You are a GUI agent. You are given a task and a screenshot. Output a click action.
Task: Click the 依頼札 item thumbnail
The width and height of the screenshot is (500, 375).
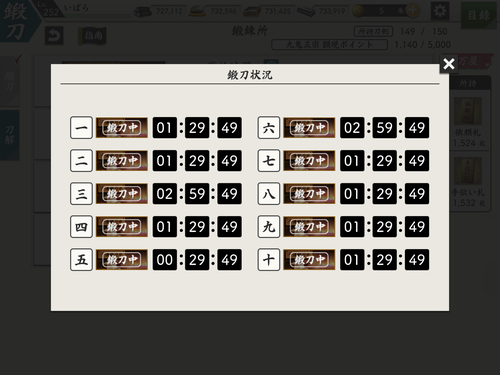(x=468, y=112)
